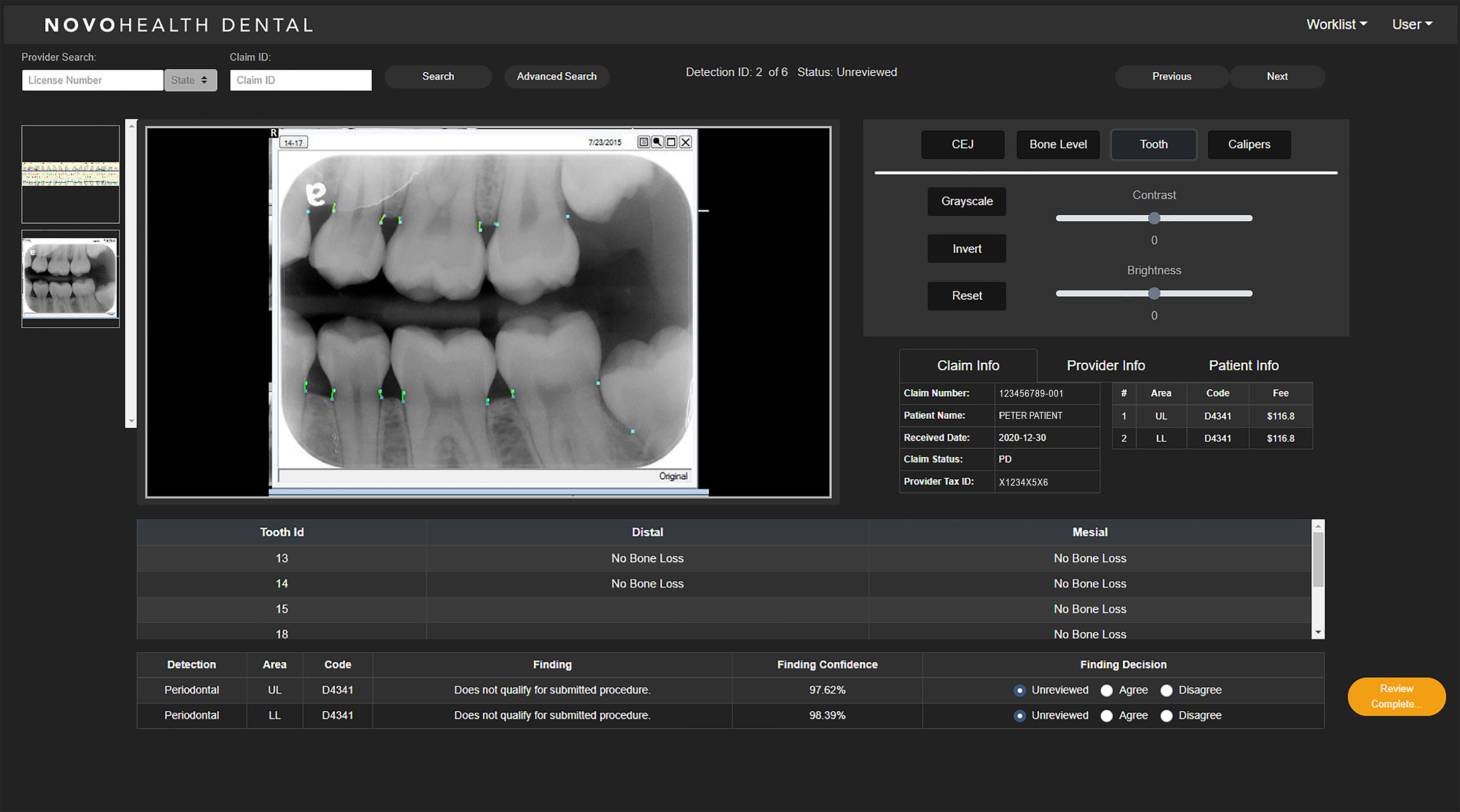Activate the CEJ annotation tool
The height and width of the screenshot is (812, 1460).
tap(963, 145)
